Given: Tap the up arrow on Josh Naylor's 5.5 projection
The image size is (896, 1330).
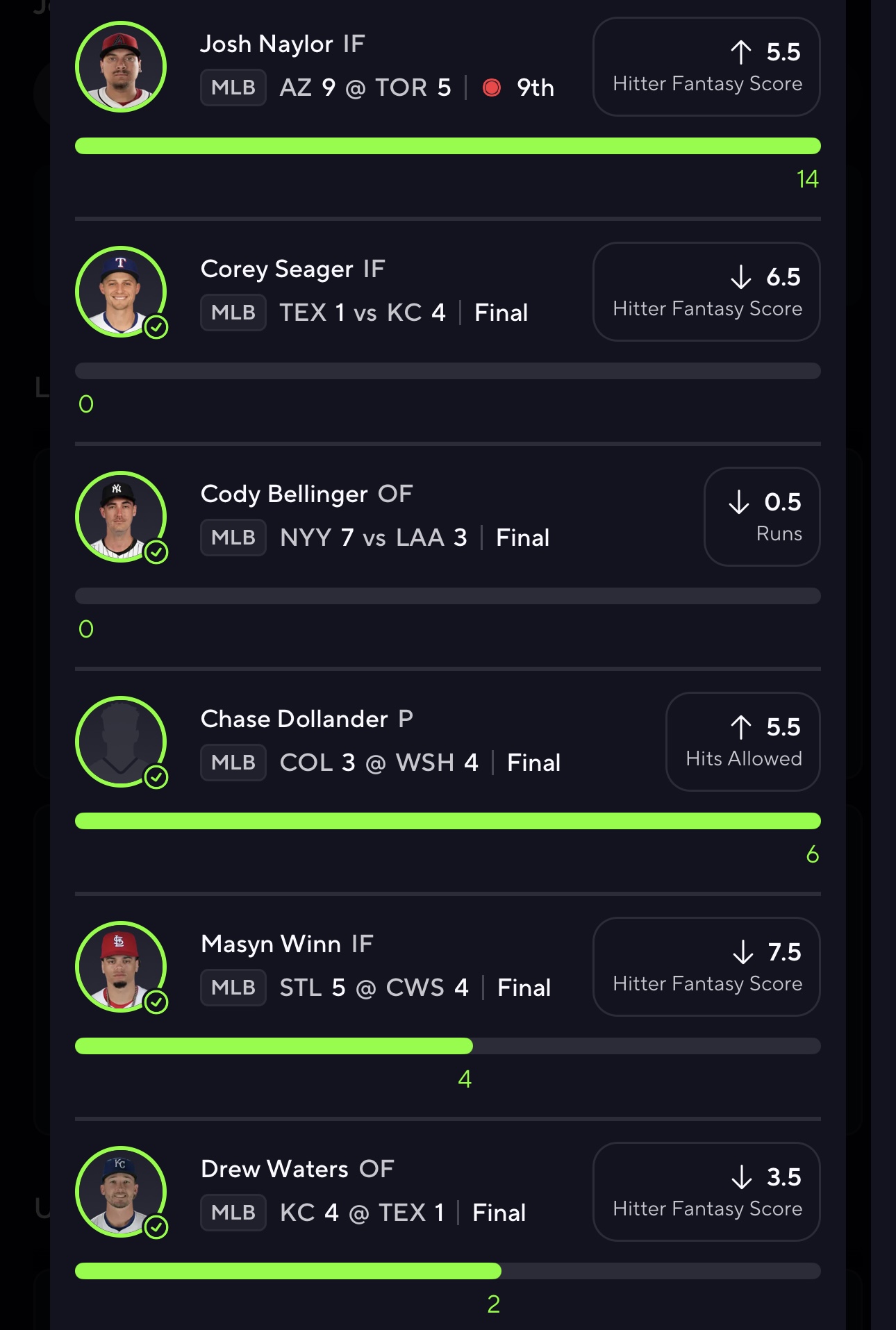Looking at the screenshot, I should (740, 52).
